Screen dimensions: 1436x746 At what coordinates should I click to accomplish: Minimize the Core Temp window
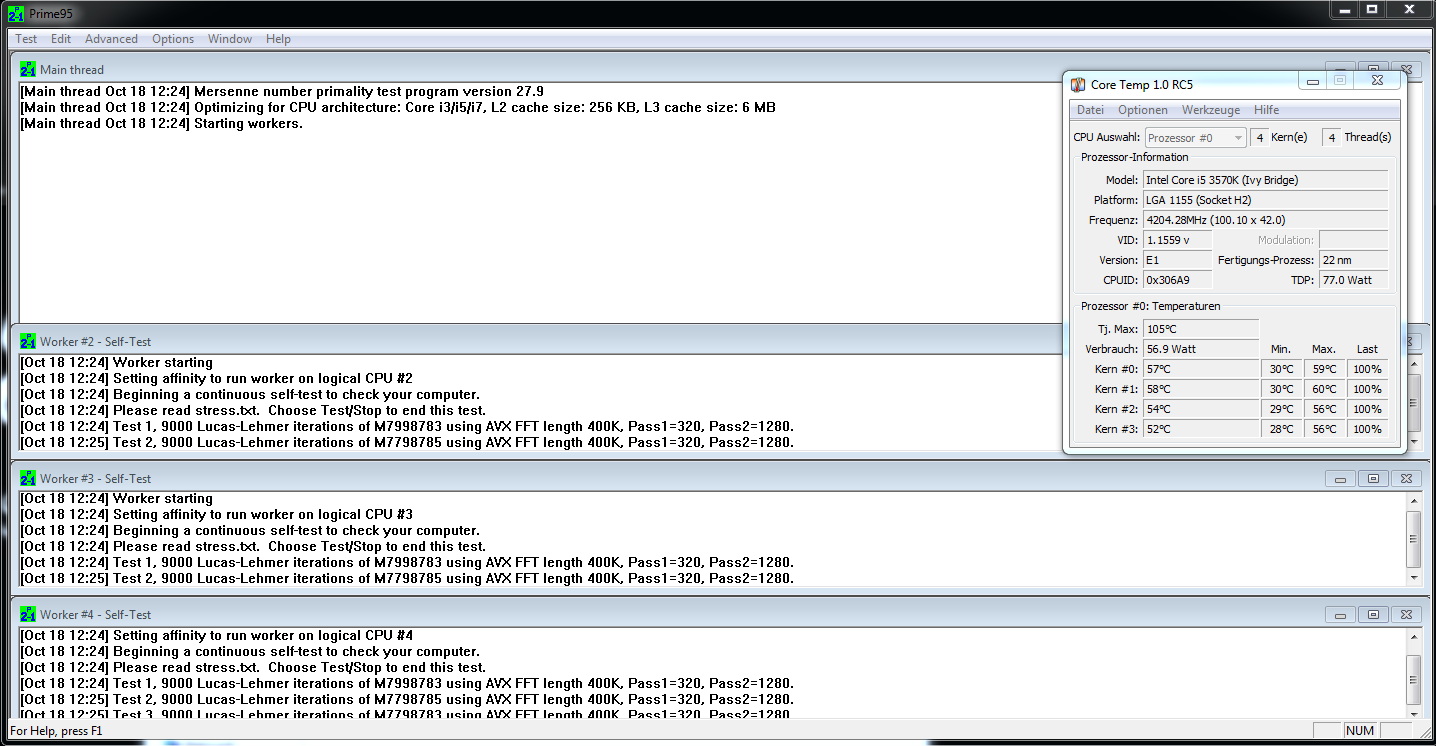click(1313, 81)
